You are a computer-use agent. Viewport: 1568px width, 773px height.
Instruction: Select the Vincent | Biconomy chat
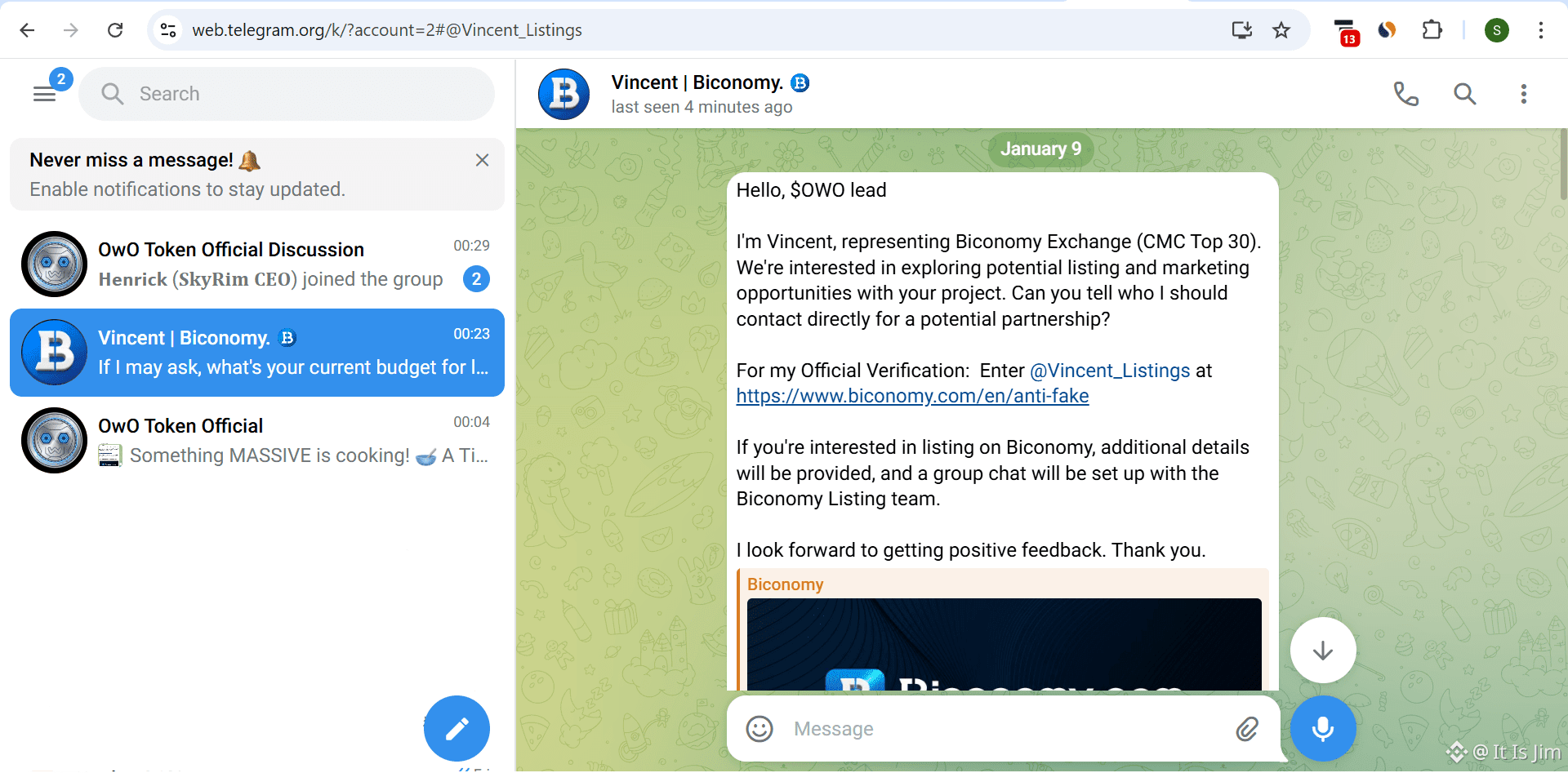click(256, 353)
